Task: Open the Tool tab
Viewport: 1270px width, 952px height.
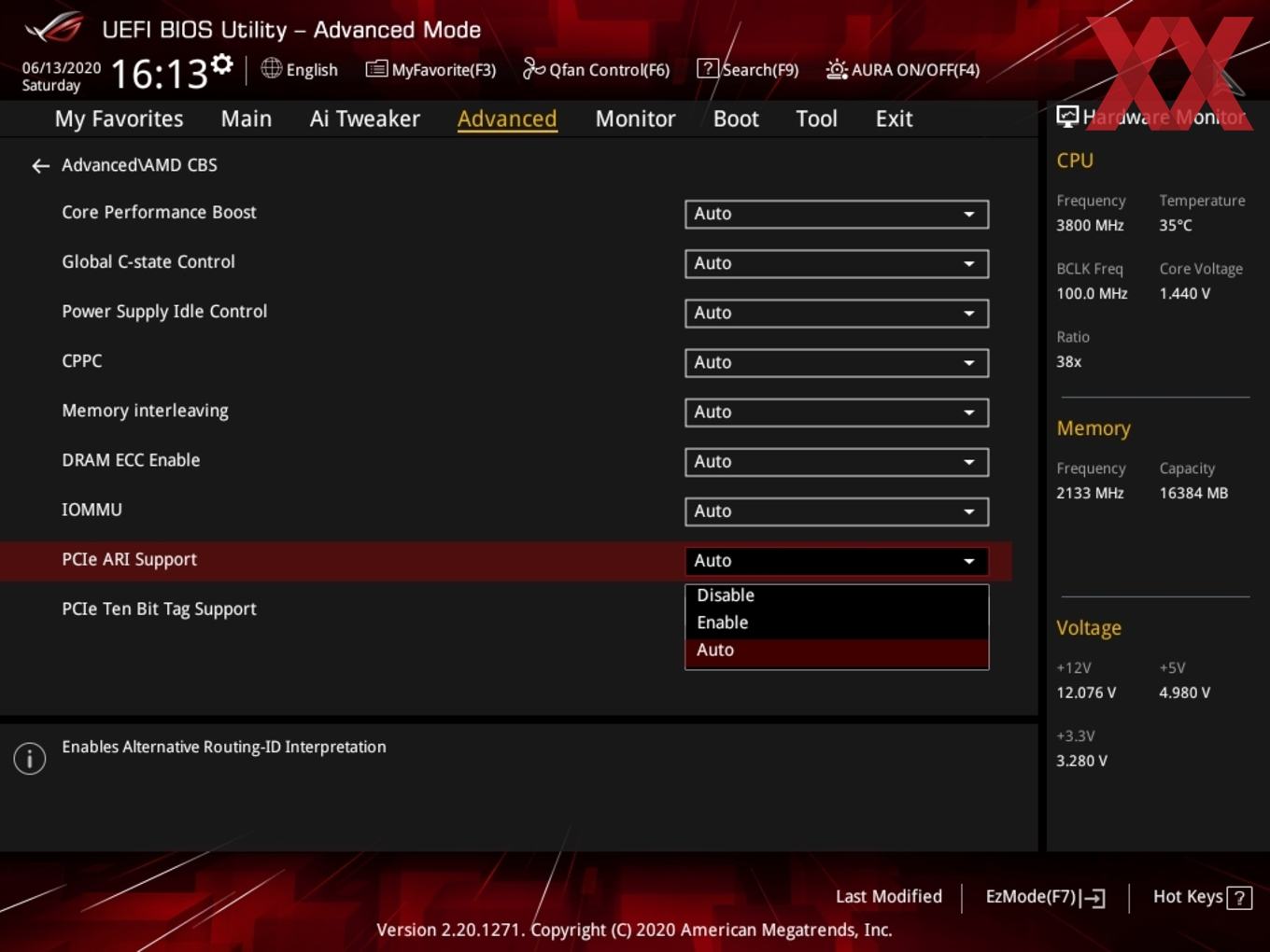Action: coord(816,119)
